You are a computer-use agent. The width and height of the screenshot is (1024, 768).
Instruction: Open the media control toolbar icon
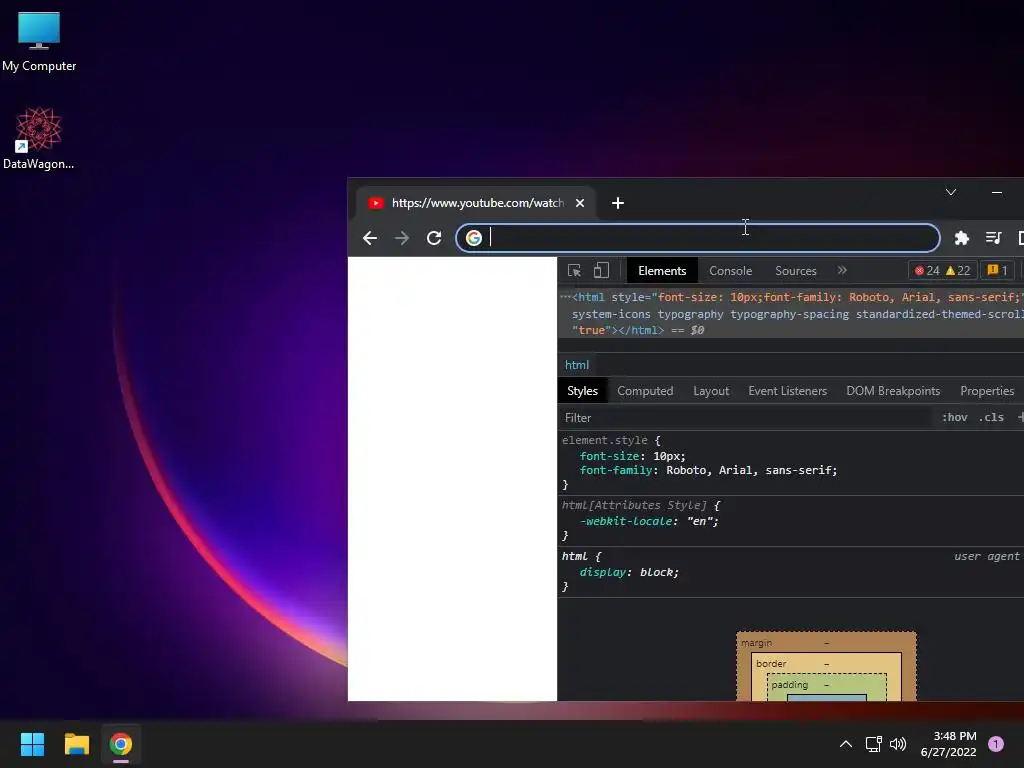click(993, 238)
